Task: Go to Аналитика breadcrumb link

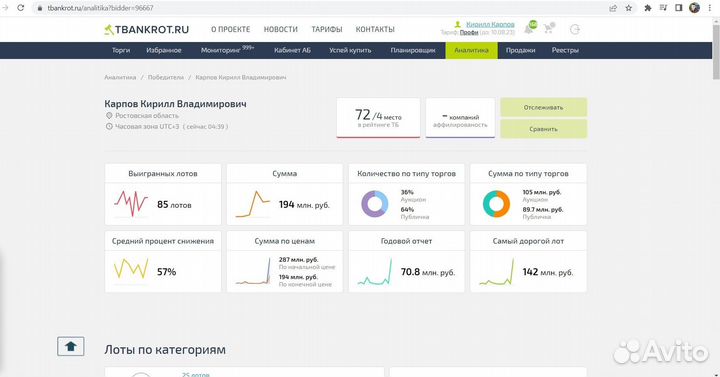Action: pos(120,77)
